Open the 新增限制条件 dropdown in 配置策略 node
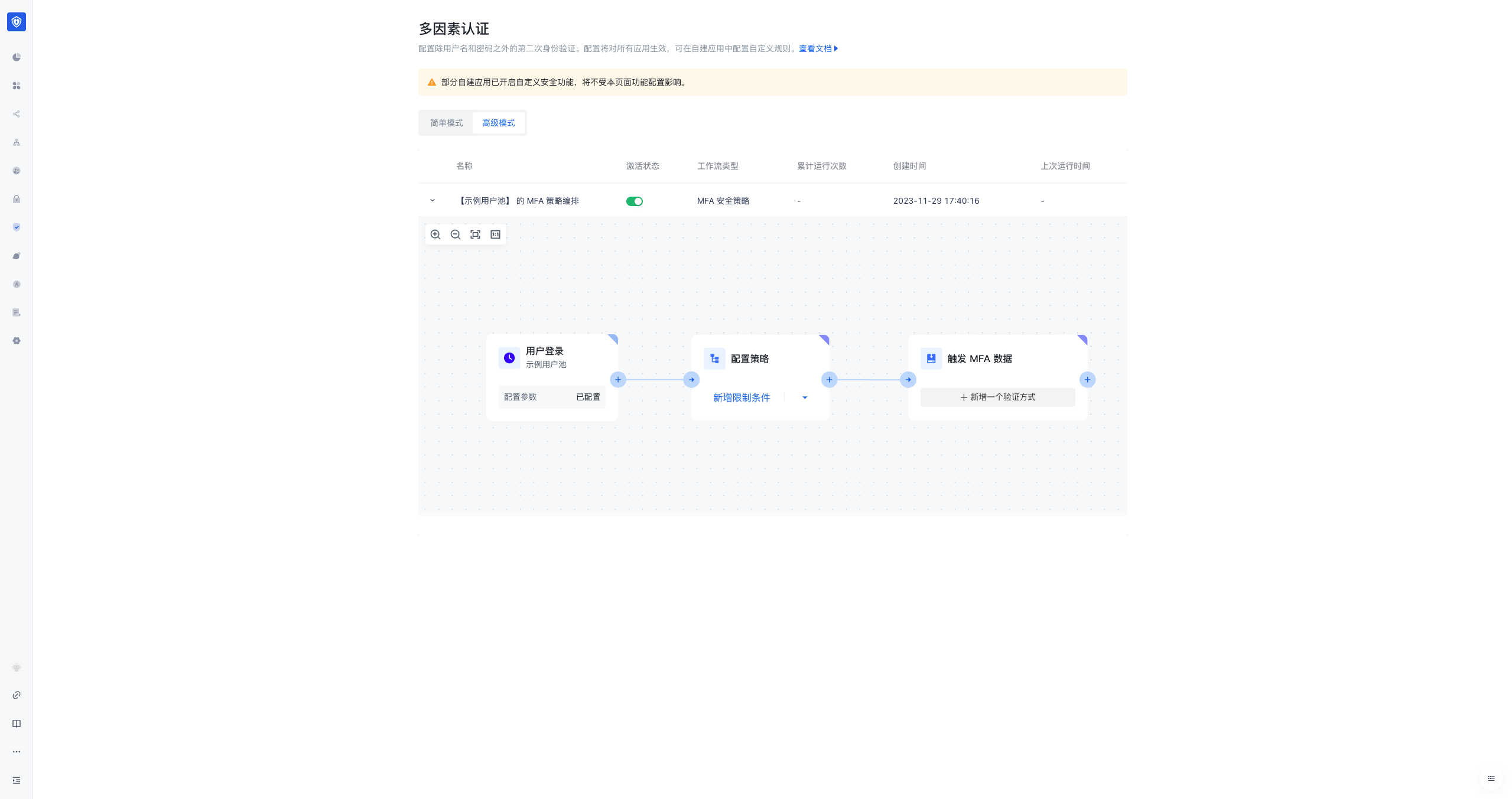This screenshot has width=1512, height=799. [x=742, y=397]
